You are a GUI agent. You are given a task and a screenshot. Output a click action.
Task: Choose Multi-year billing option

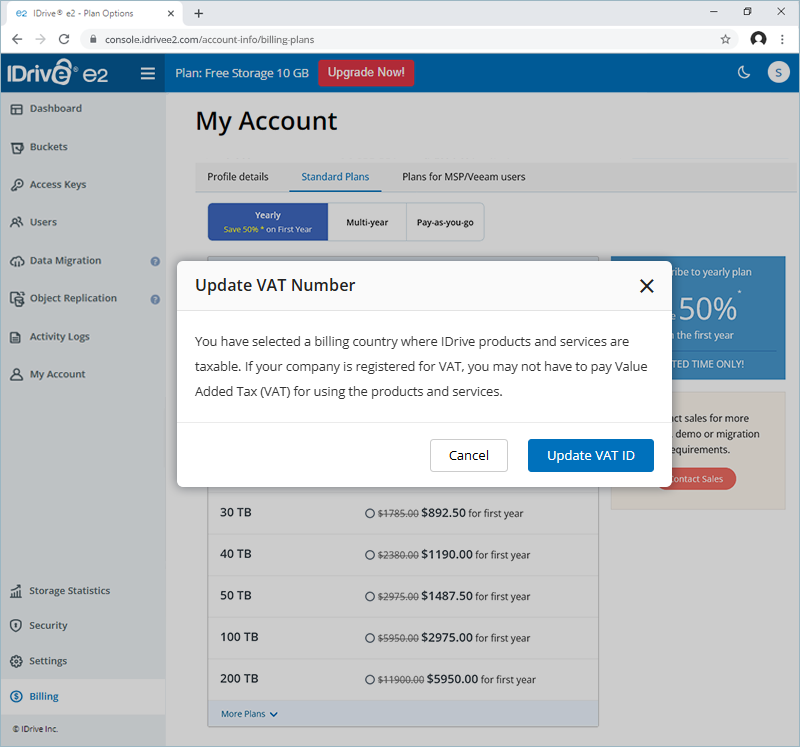367,222
